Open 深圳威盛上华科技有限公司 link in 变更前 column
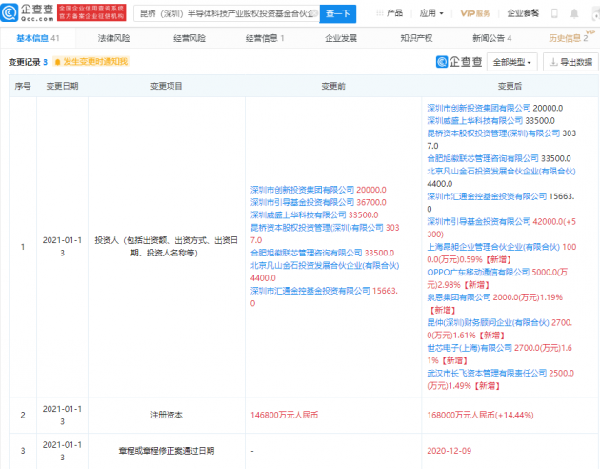The image size is (600, 469). 298,215
